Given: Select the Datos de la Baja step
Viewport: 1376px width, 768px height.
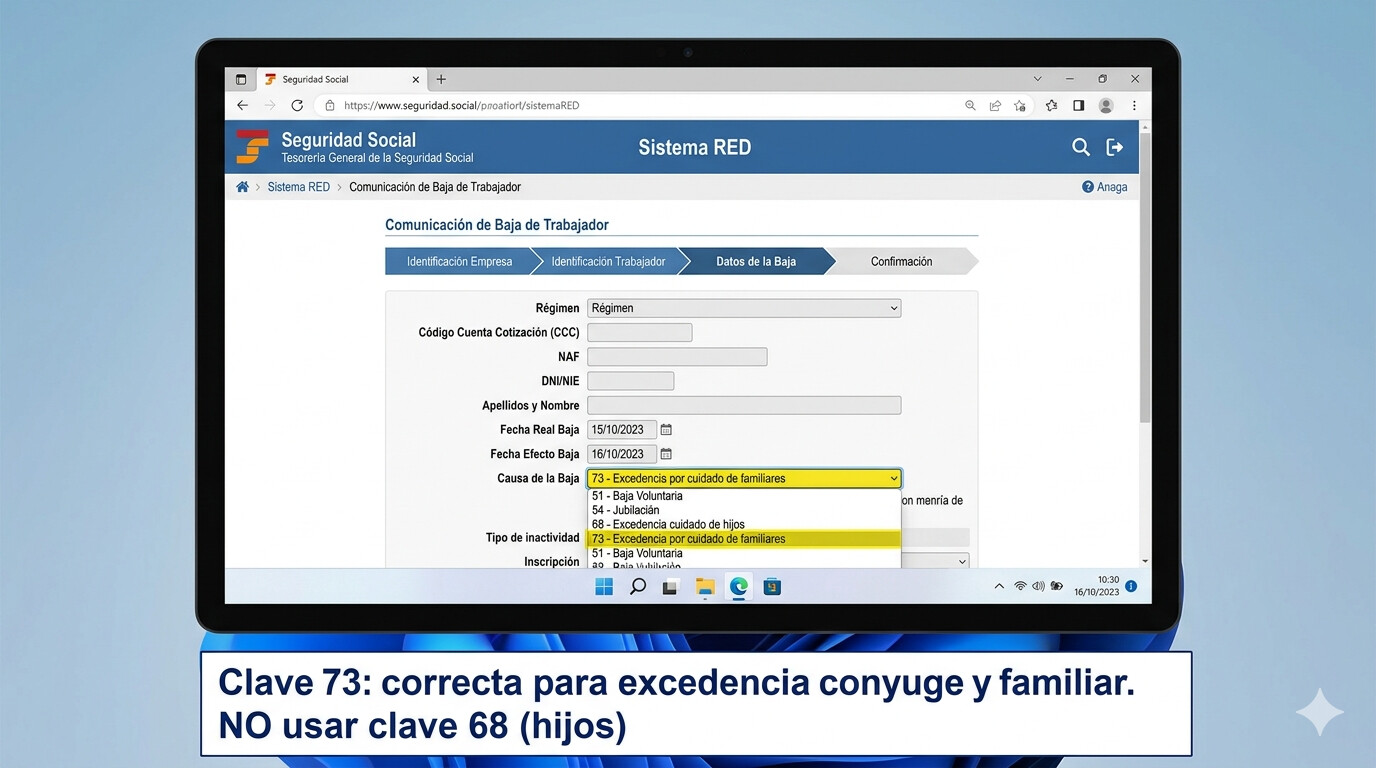Looking at the screenshot, I should (756, 261).
